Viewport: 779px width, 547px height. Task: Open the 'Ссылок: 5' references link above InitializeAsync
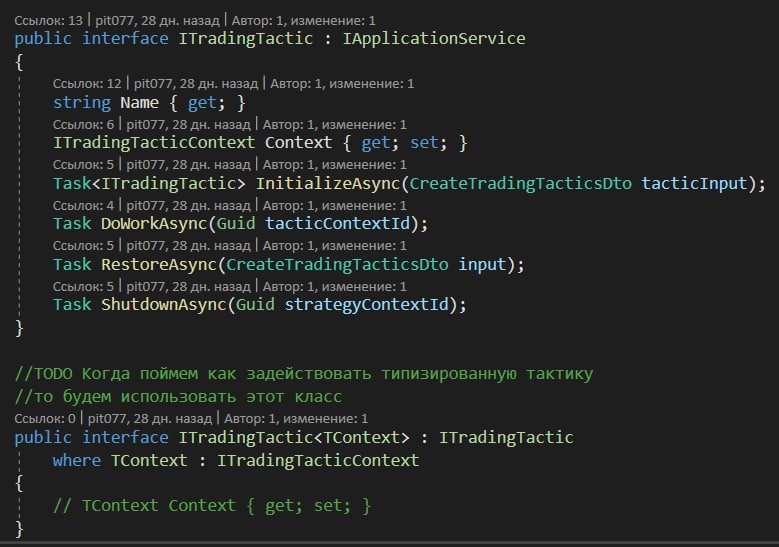coord(83,164)
